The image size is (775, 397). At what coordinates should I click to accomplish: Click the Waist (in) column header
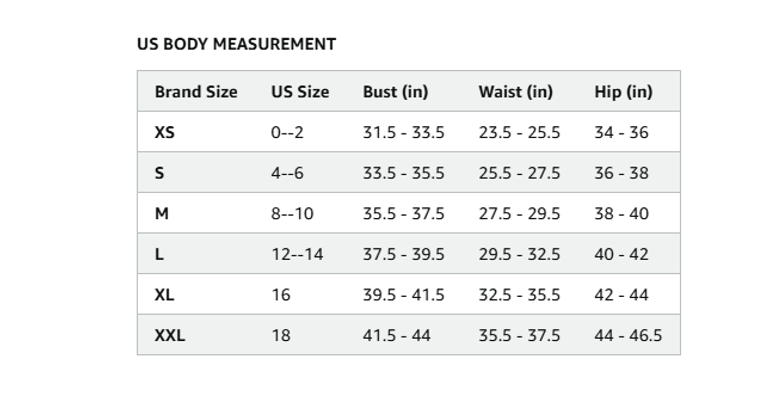(x=516, y=91)
